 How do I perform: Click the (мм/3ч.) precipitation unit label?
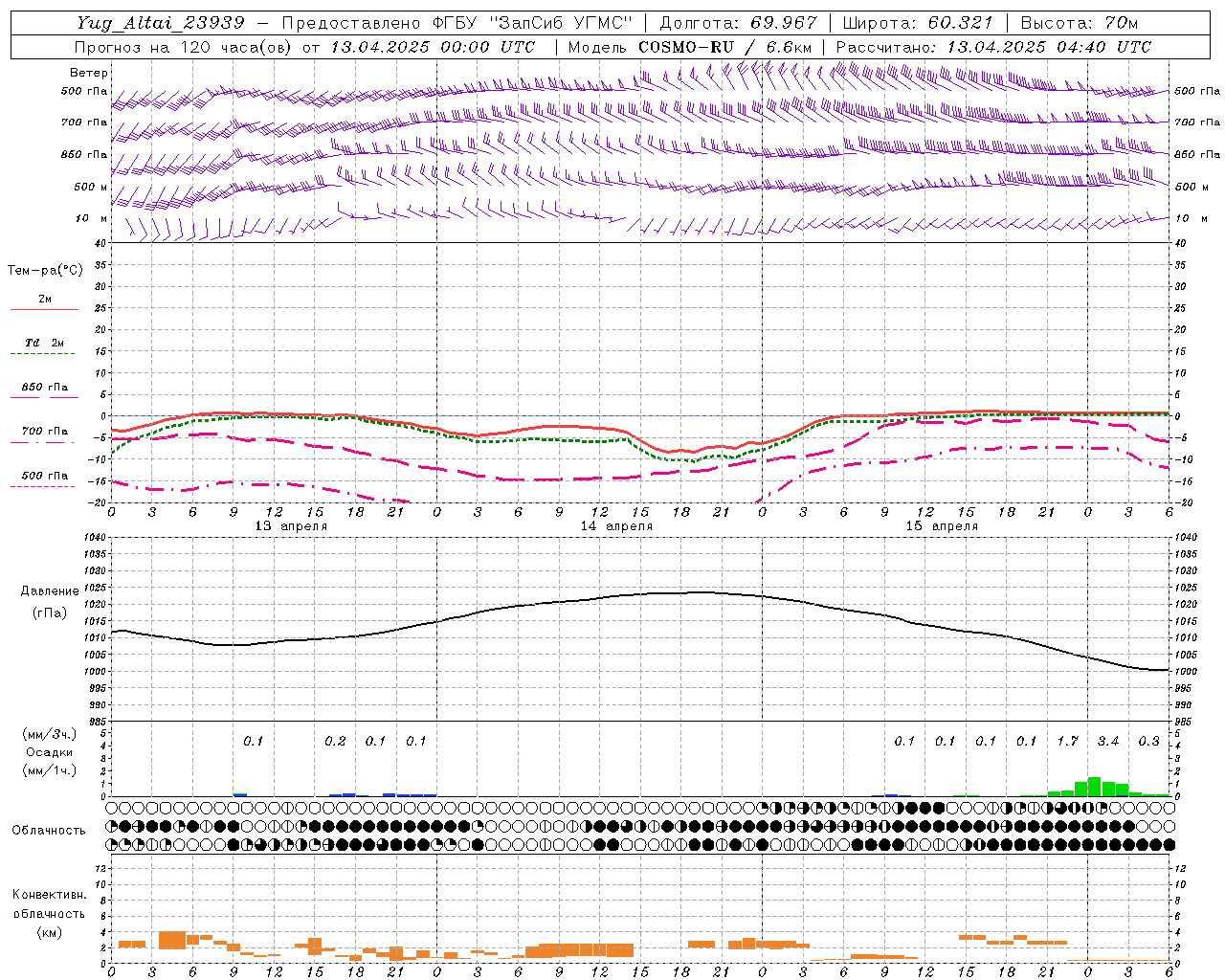50,734
